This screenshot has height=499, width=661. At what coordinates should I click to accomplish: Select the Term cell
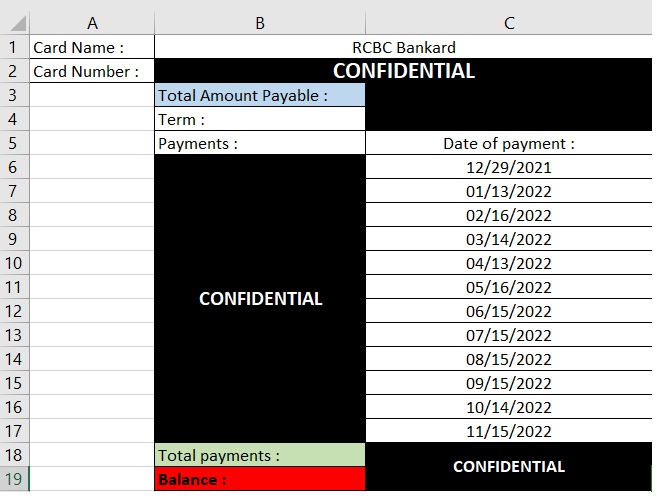(x=260, y=119)
